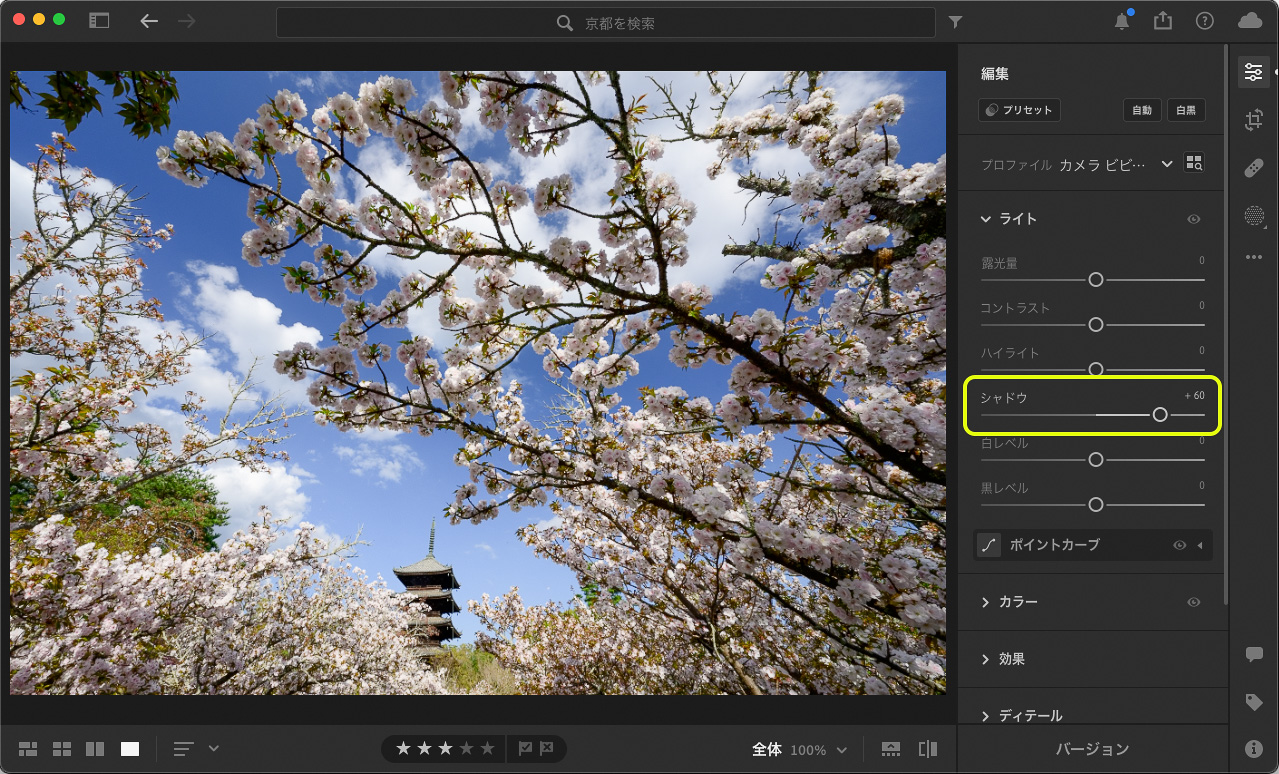Select the Healing brush tool
This screenshot has height=774, width=1279.
pos(1253,168)
